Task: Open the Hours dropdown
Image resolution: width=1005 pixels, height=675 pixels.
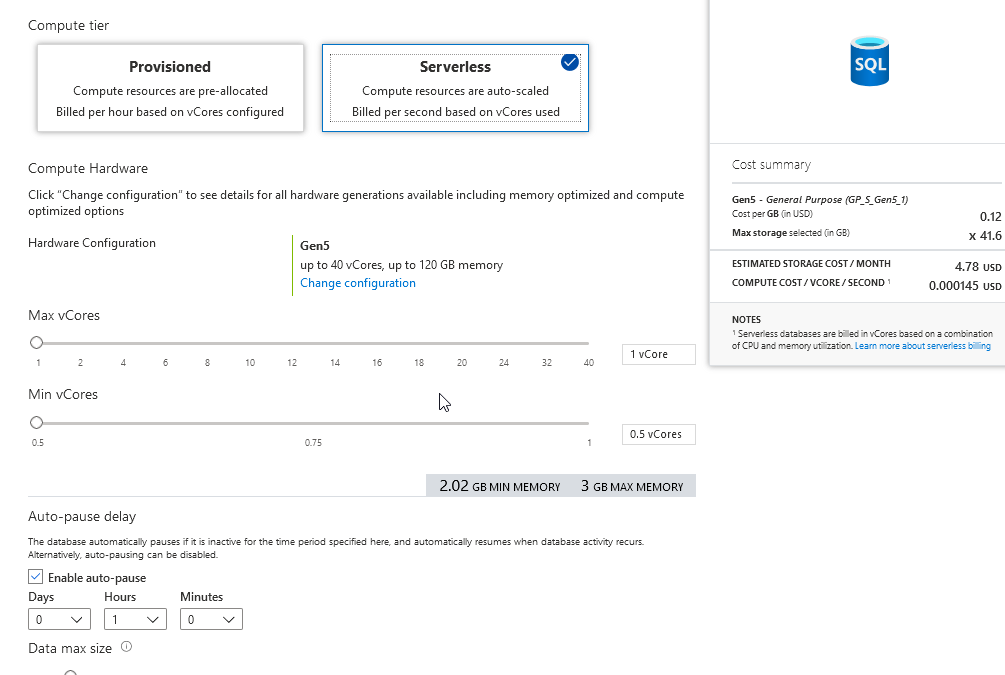Action: coord(135,620)
